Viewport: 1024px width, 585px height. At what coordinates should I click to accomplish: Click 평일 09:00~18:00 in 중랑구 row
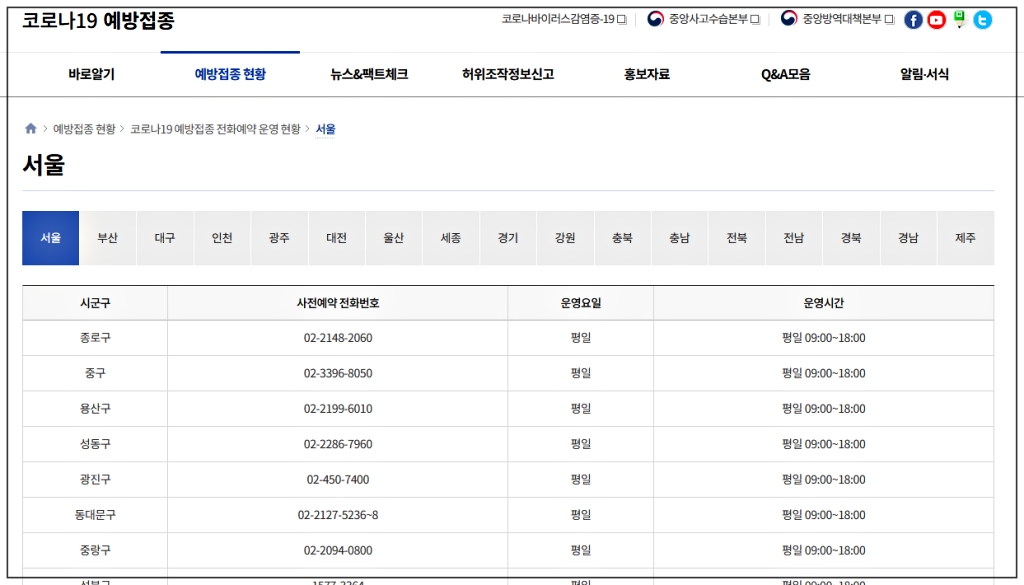point(824,550)
